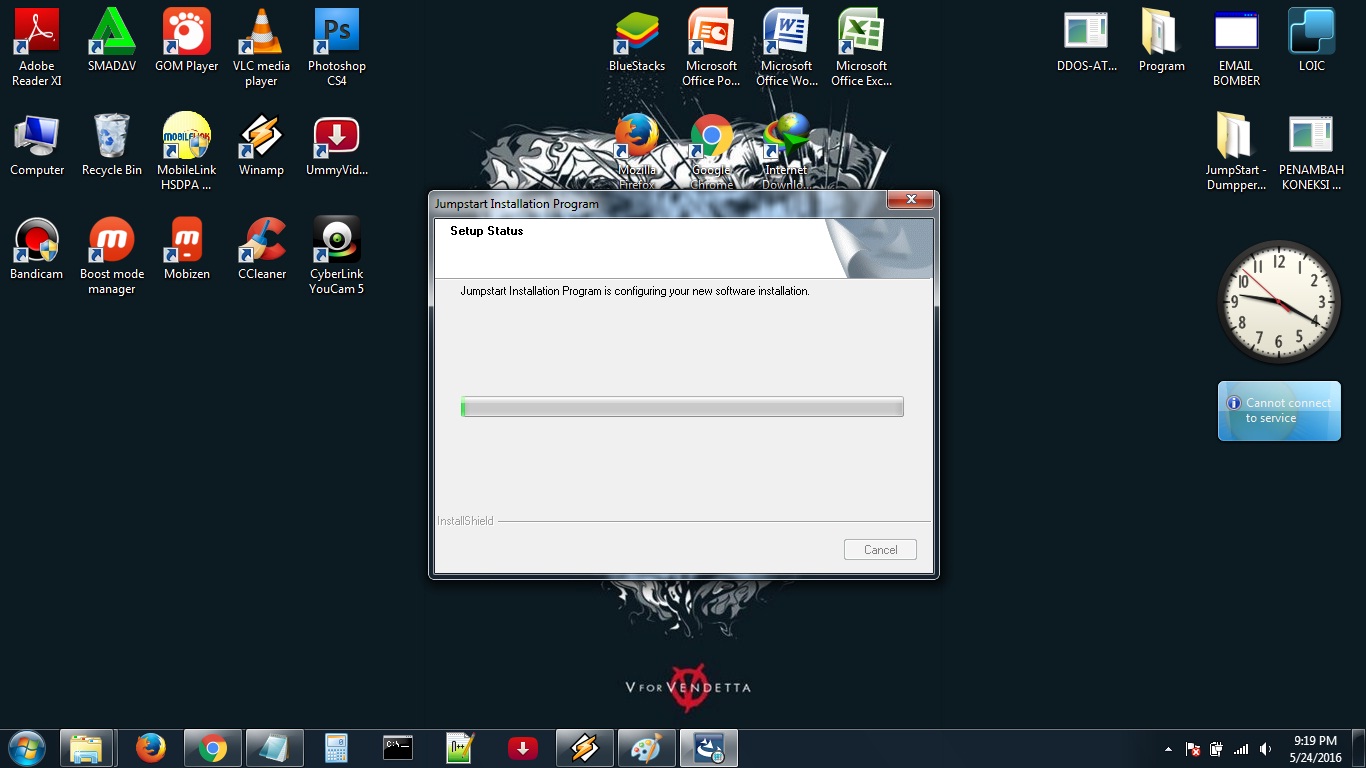The image size is (1366, 768).
Task: Open Windows Explorer from taskbar
Action: point(87,748)
